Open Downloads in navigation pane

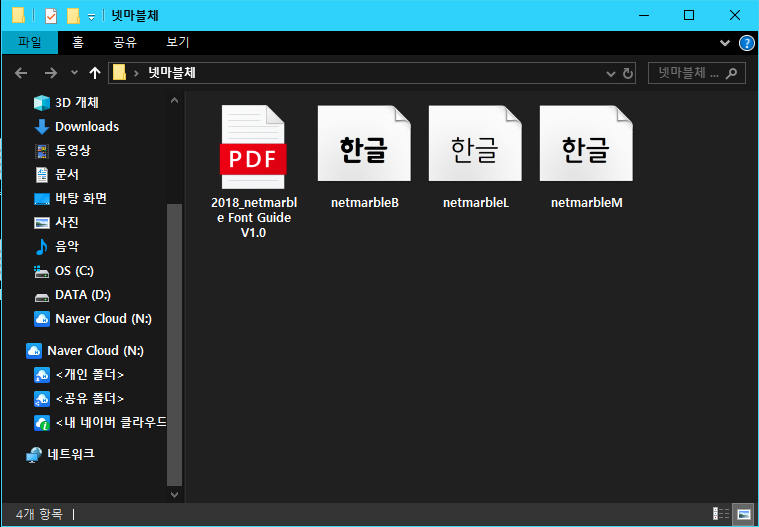(x=87, y=127)
